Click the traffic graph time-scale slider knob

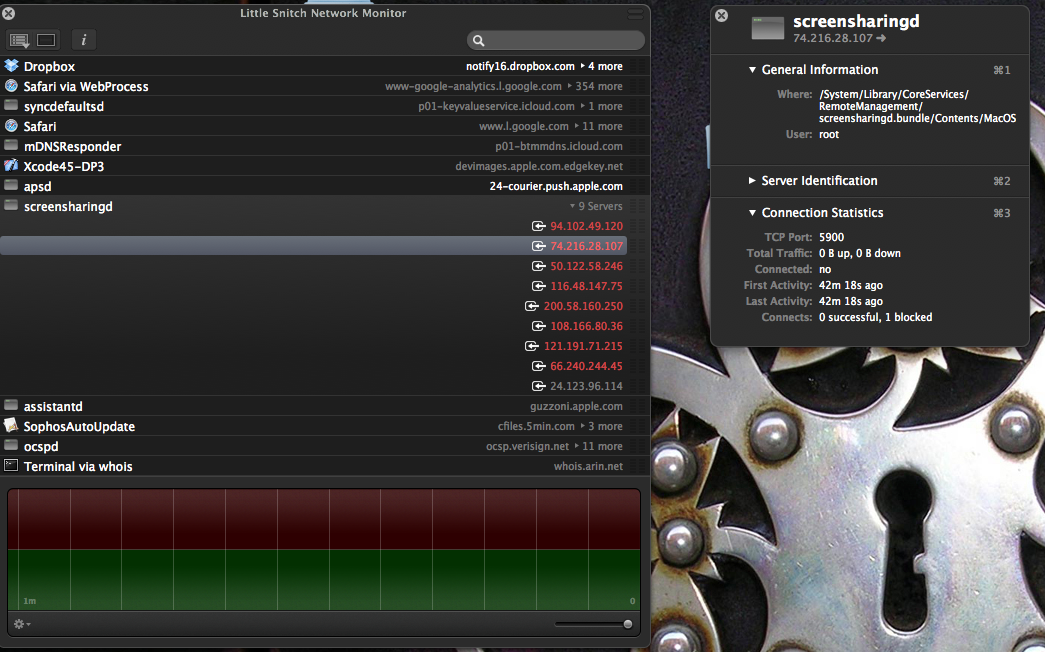click(627, 624)
